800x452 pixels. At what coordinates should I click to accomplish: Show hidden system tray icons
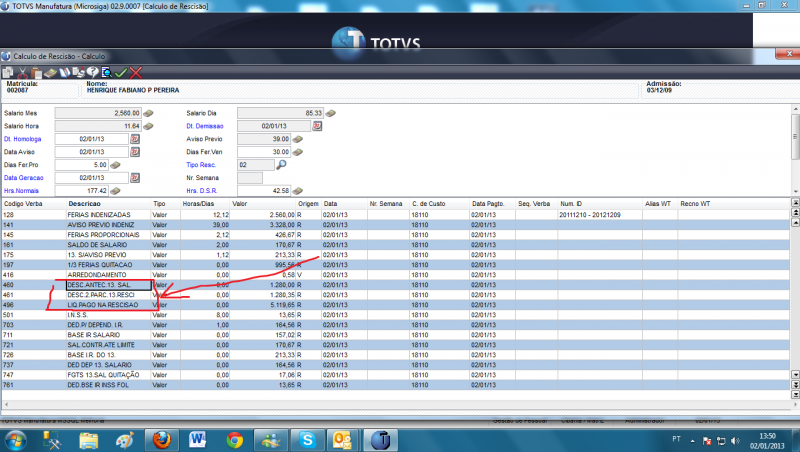pyautogui.click(x=692, y=441)
